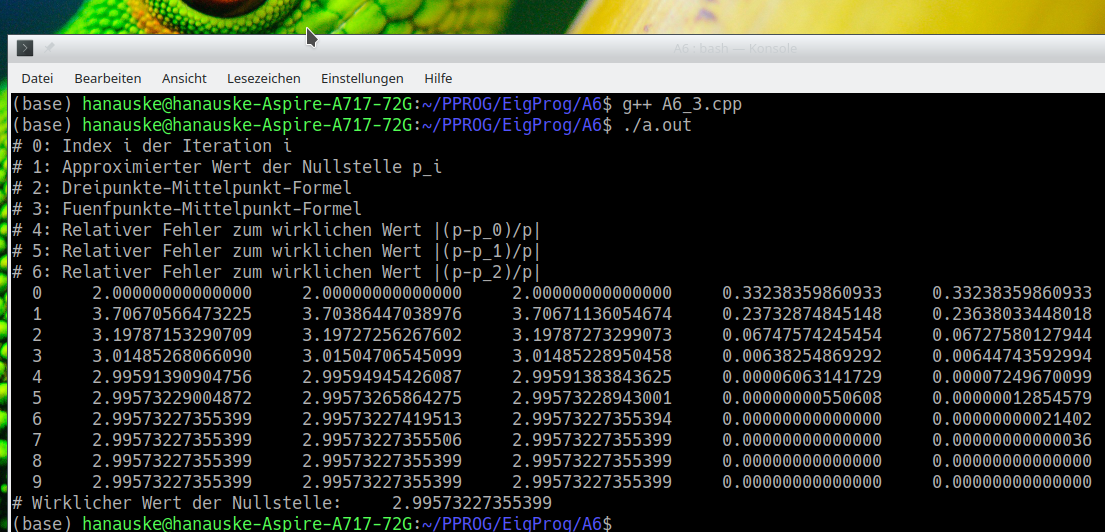Click the value 3.70386447038976

[x=382, y=314]
